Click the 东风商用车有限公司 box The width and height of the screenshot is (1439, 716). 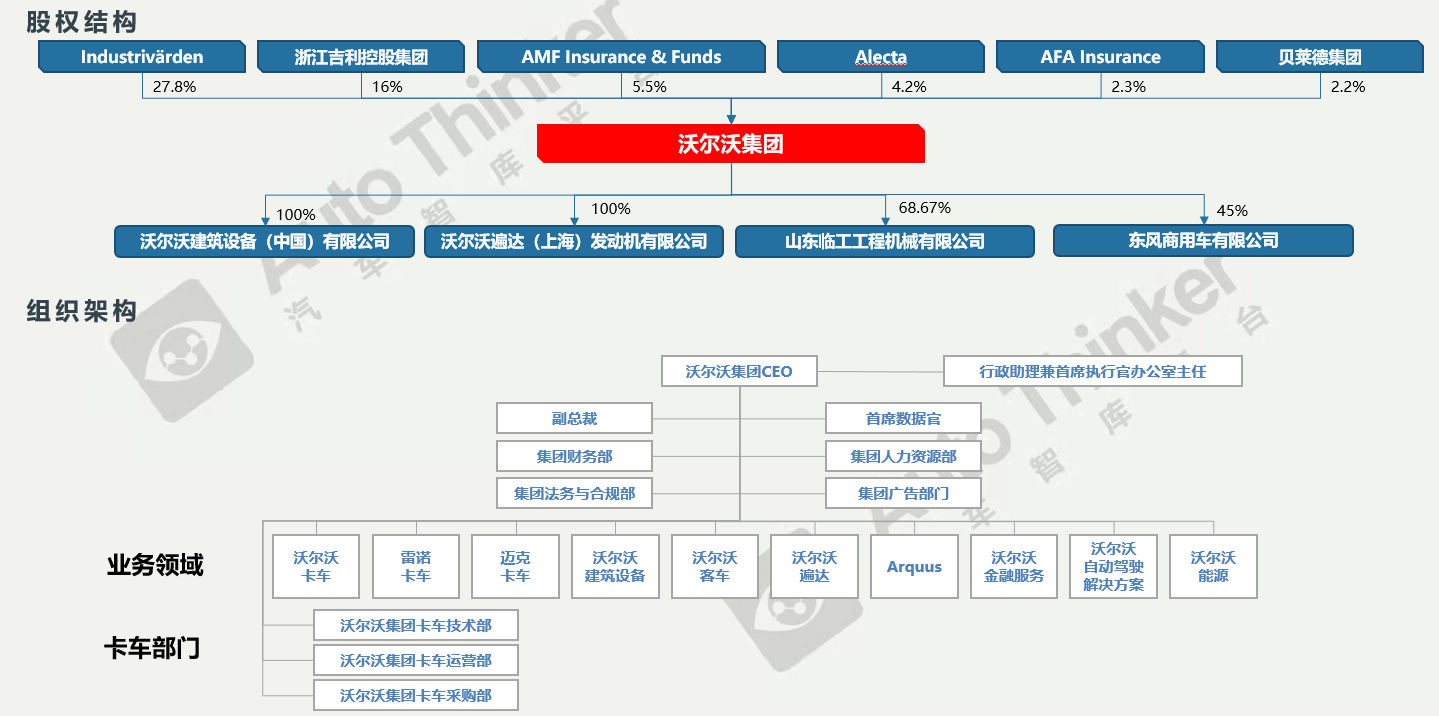[x=1203, y=241]
